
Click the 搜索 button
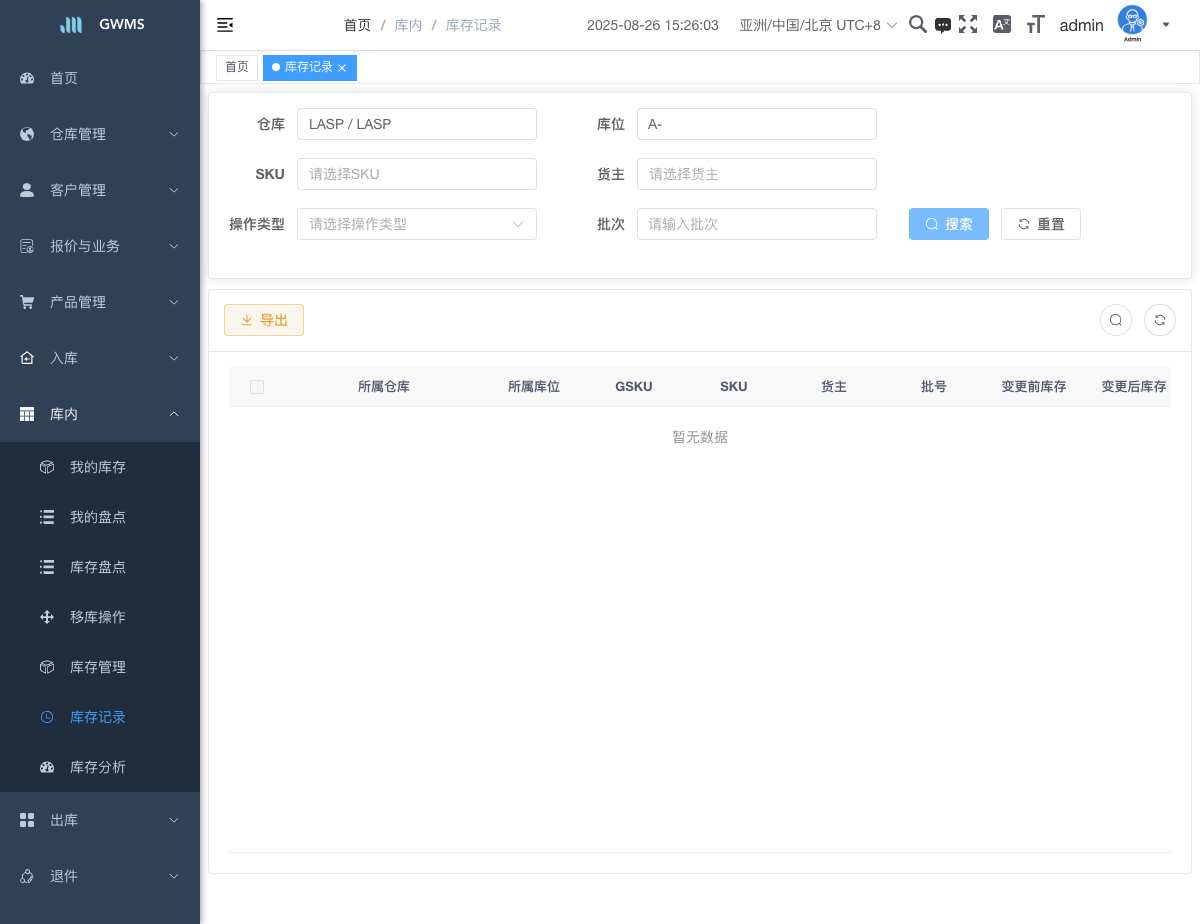pyautogui.click(x=948, y=224)
